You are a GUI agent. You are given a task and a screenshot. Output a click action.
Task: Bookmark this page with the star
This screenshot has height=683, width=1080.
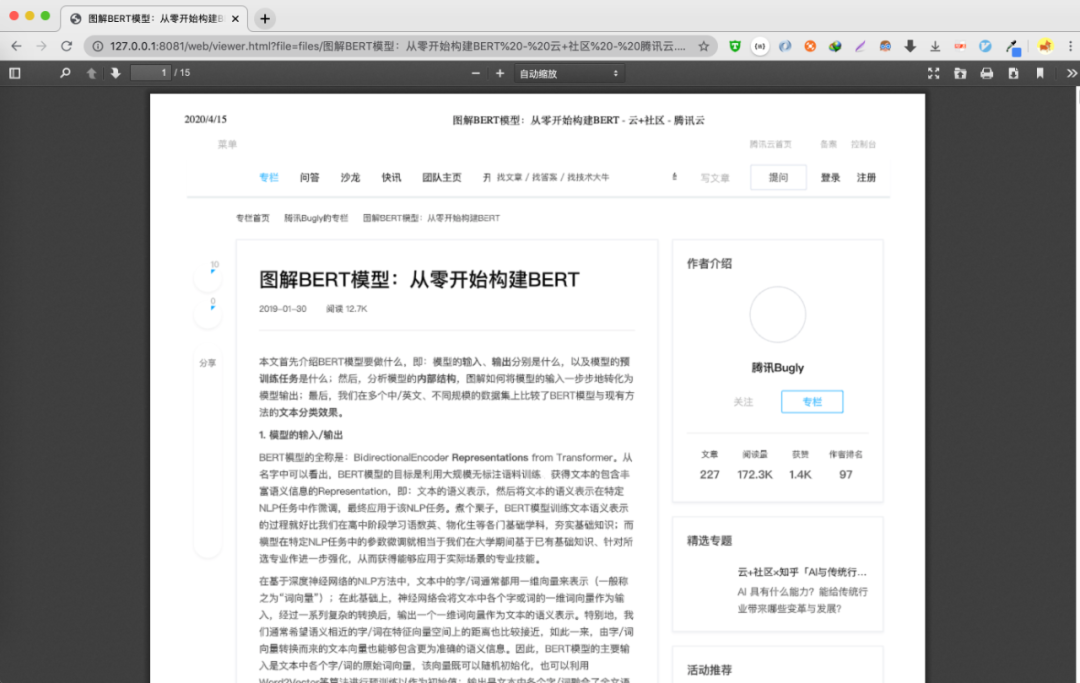coord(703,46)
